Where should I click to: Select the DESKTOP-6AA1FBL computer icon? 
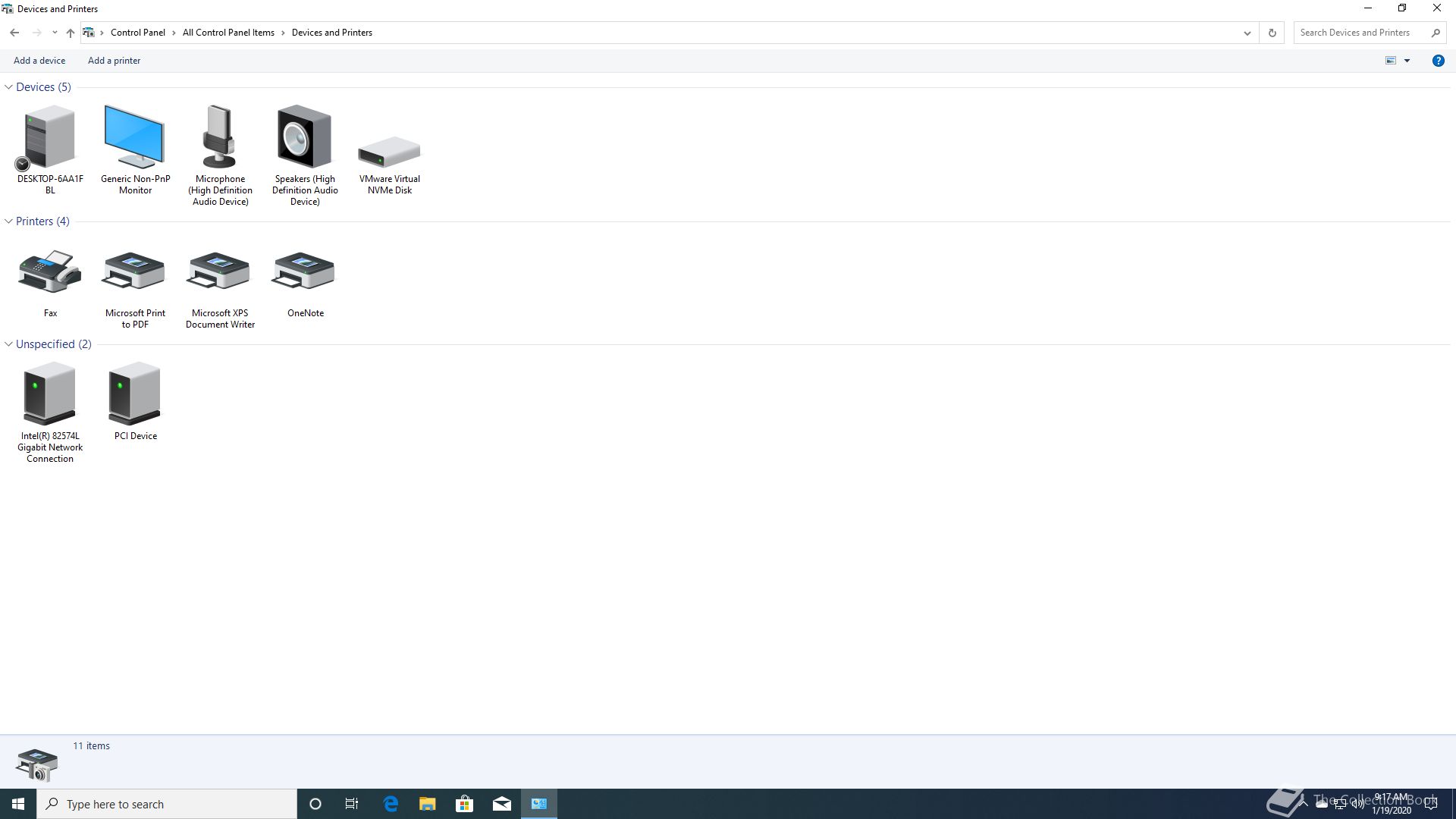[50, 137]
